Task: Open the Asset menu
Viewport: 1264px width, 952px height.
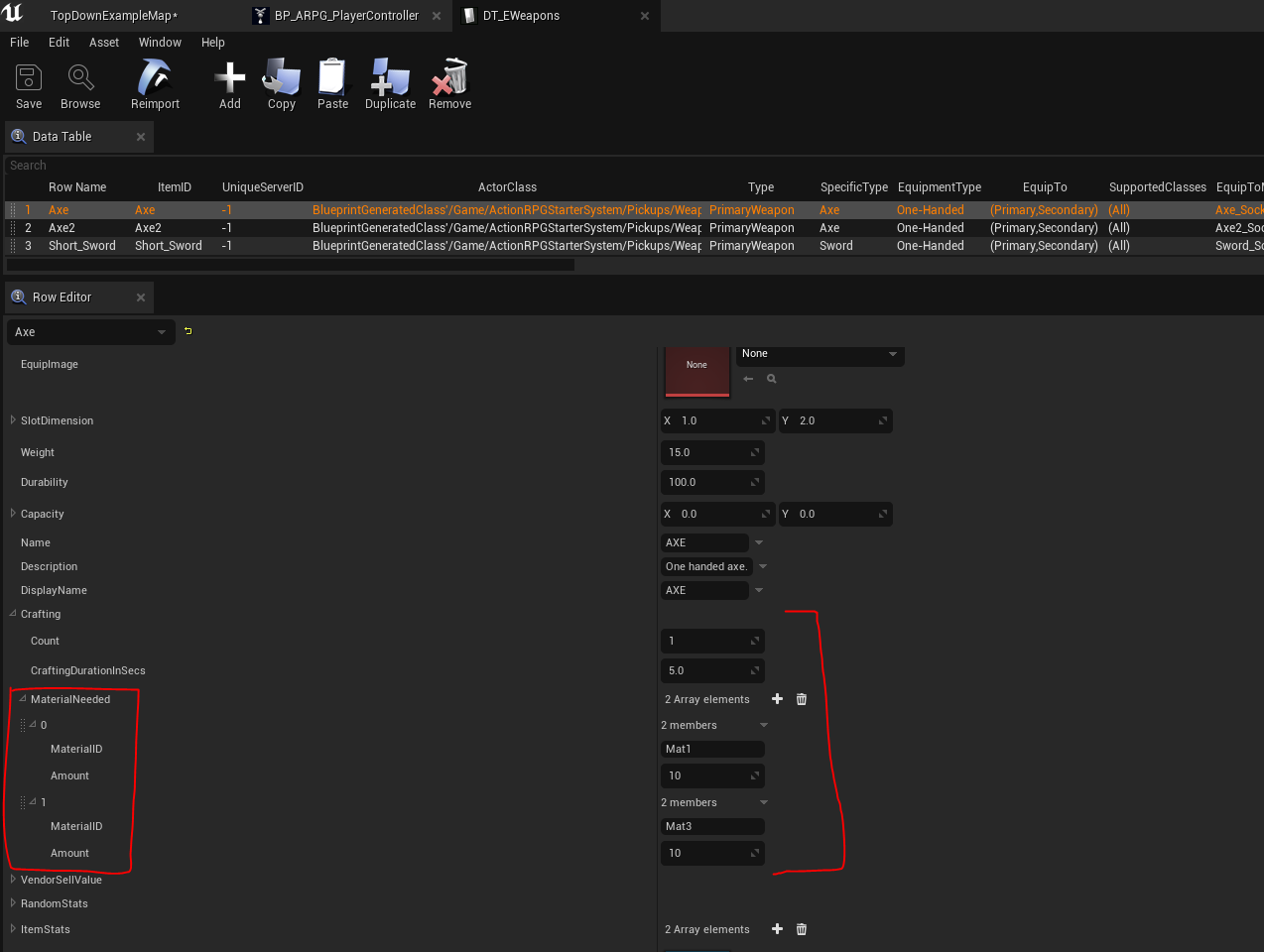Action: click(104, 43)
